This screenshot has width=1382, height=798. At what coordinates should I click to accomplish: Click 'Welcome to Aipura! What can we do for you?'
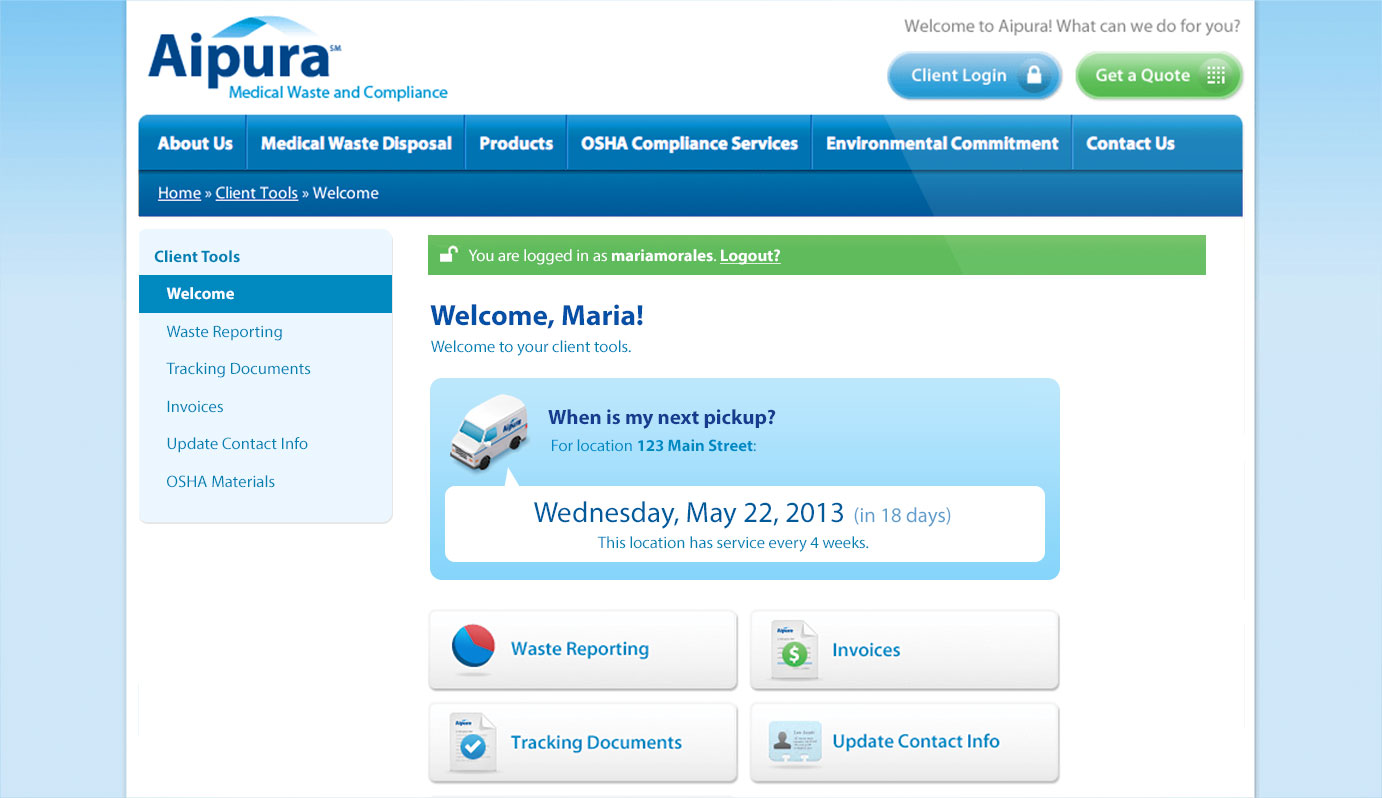coord(1072,27)
